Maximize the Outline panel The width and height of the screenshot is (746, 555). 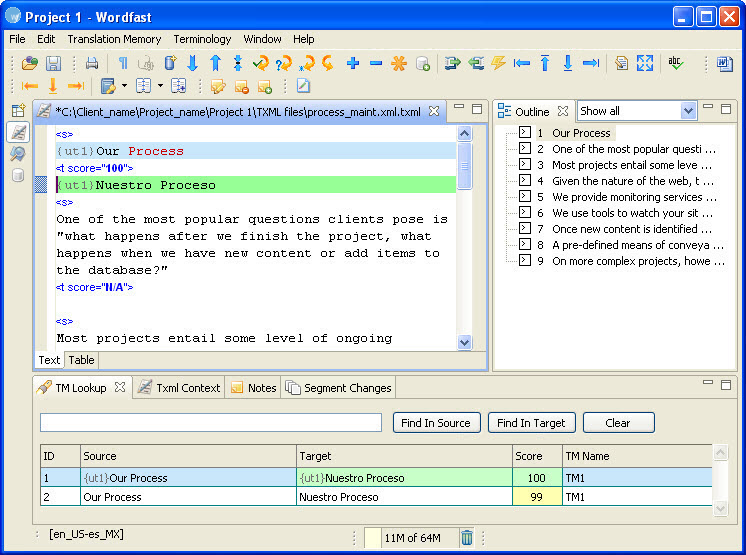click(726, 109)
